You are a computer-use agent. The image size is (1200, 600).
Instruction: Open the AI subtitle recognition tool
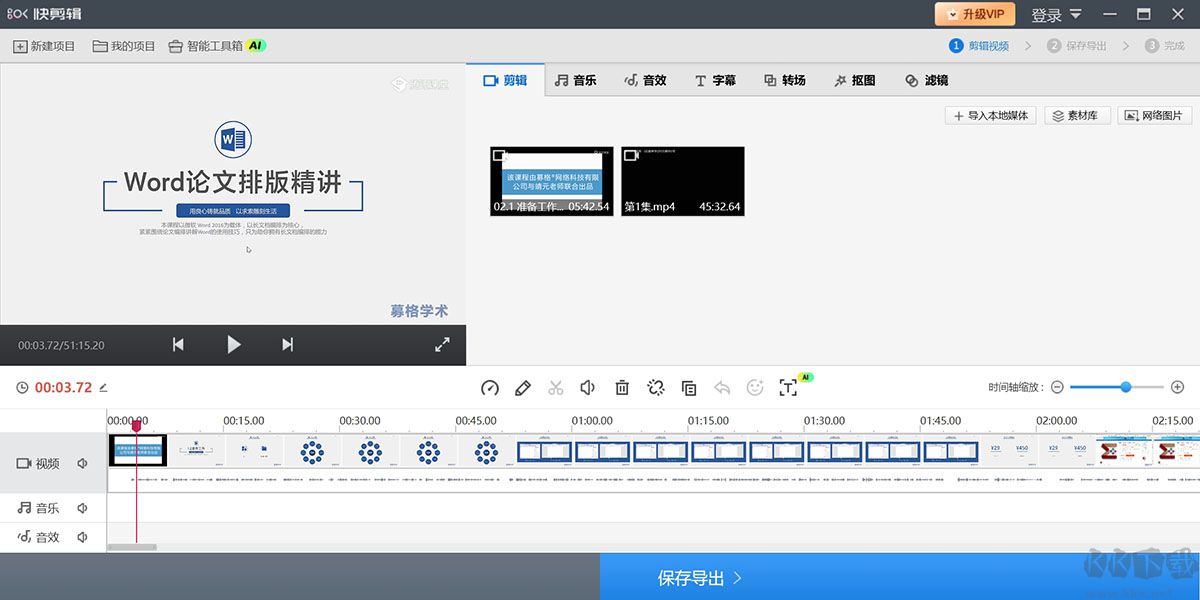pos(790,388)
